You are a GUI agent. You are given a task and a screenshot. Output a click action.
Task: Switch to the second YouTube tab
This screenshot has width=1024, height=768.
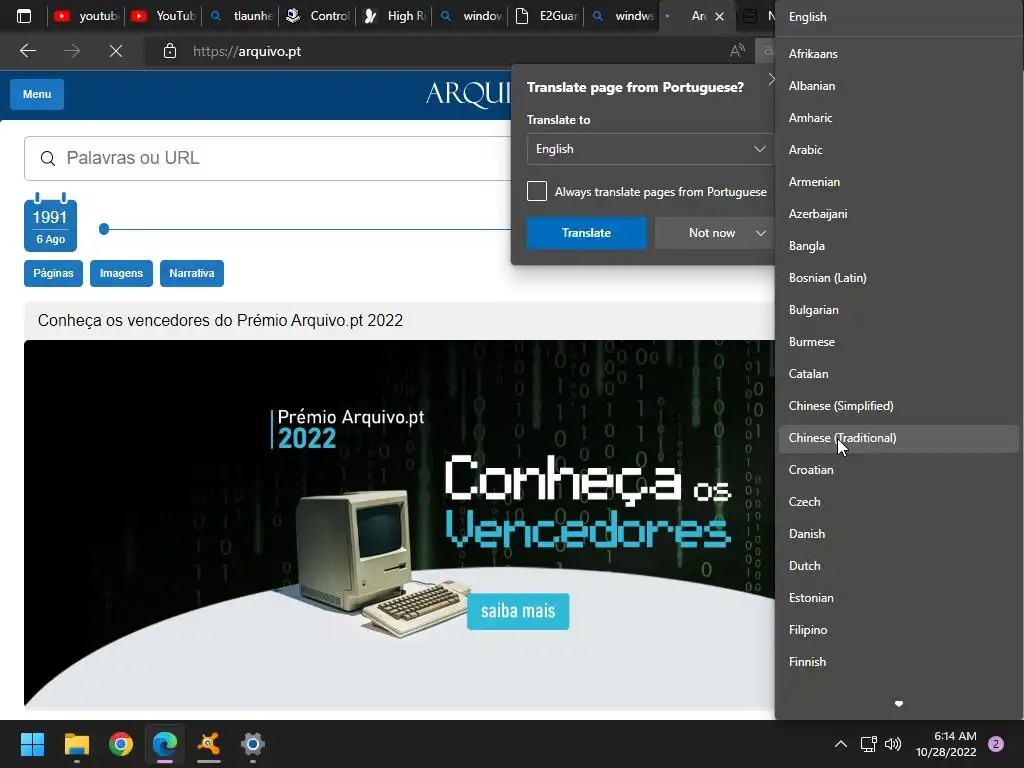pos(164,16)
